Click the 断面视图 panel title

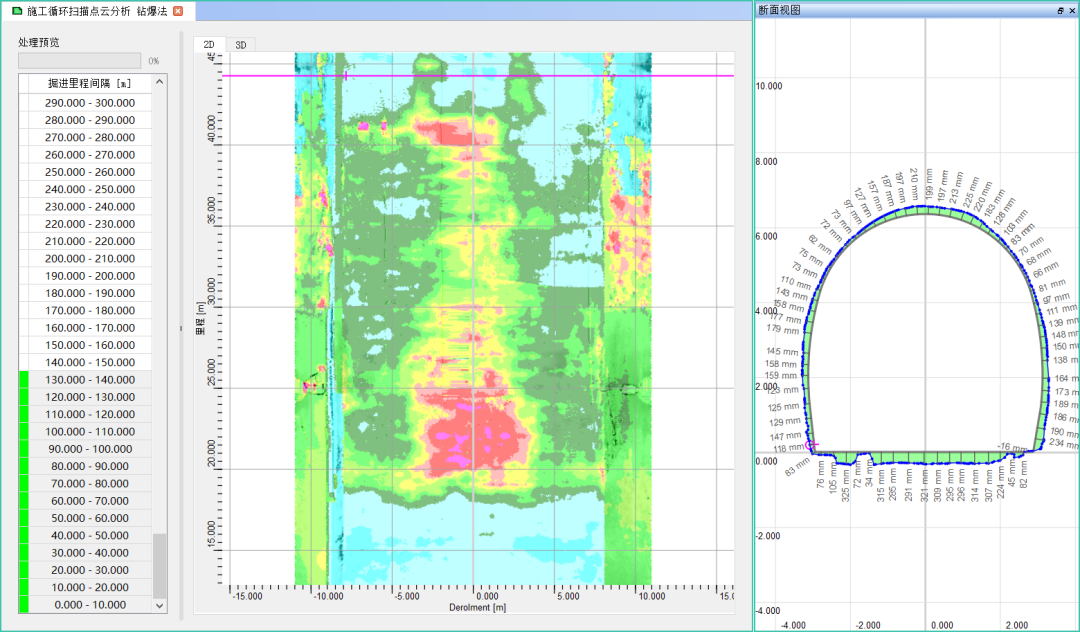[779, 10]
